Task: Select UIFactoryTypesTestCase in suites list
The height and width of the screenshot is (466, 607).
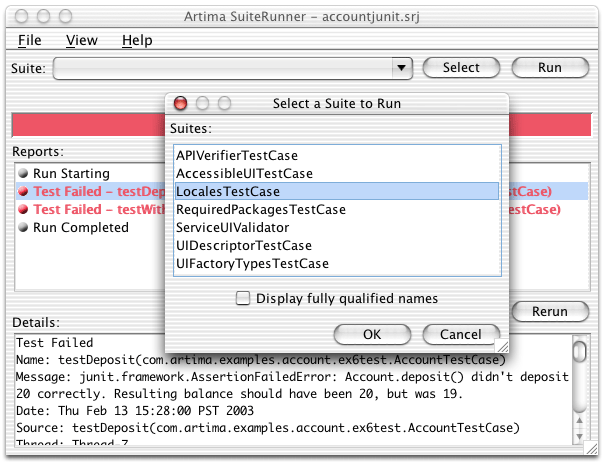Action: coord(338,264)
